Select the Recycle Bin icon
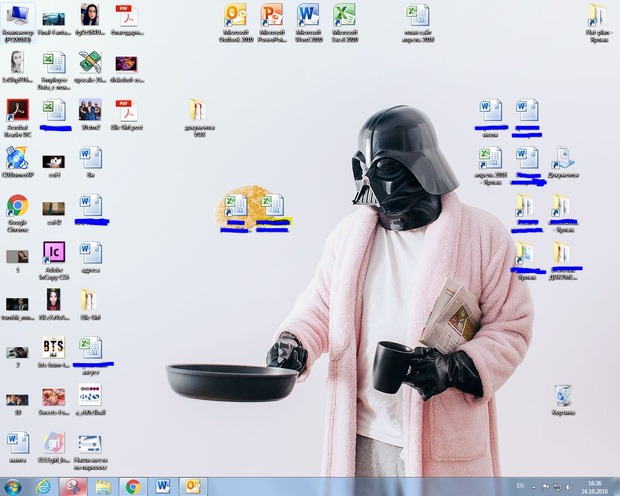This screenshot has height=496, width=620. [x=563, y=399]
